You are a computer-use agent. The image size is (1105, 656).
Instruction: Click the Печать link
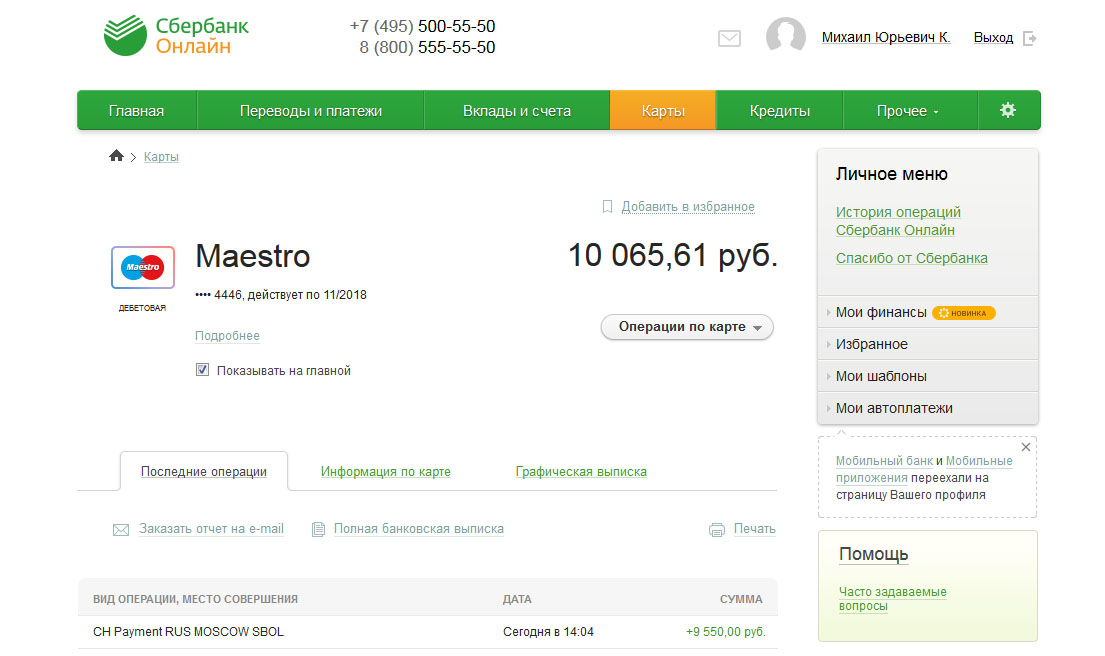(755, 528)
